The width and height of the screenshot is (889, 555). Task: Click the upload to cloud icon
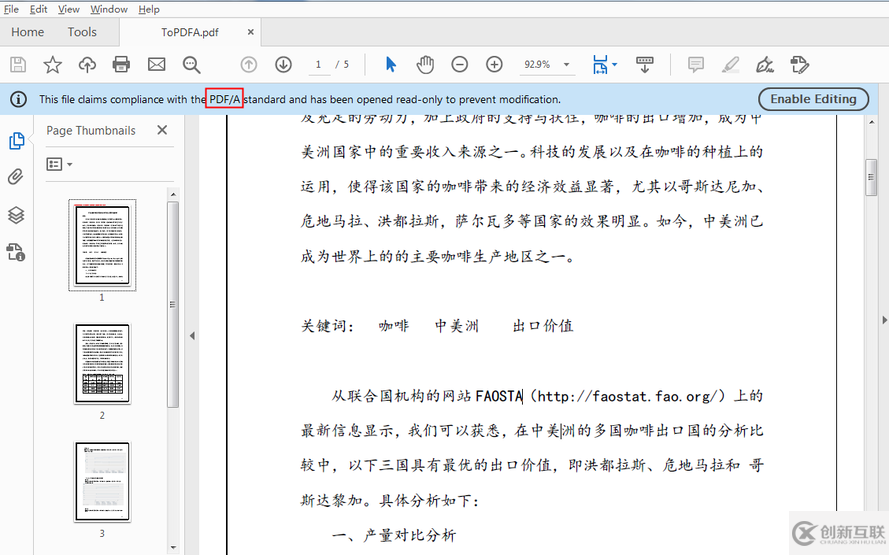coord(87,65)
